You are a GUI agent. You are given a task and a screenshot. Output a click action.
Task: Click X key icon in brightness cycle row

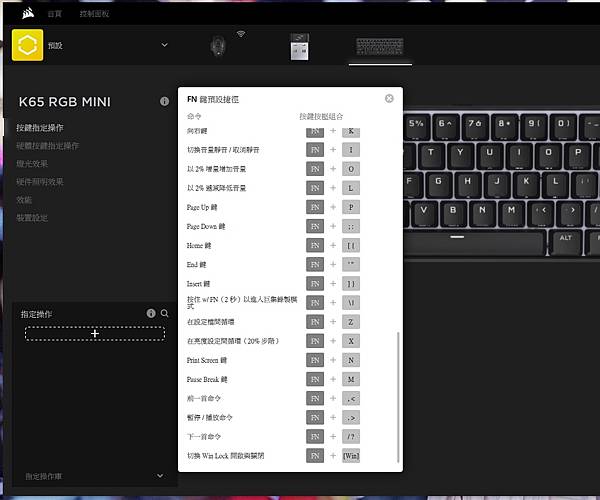351,341
